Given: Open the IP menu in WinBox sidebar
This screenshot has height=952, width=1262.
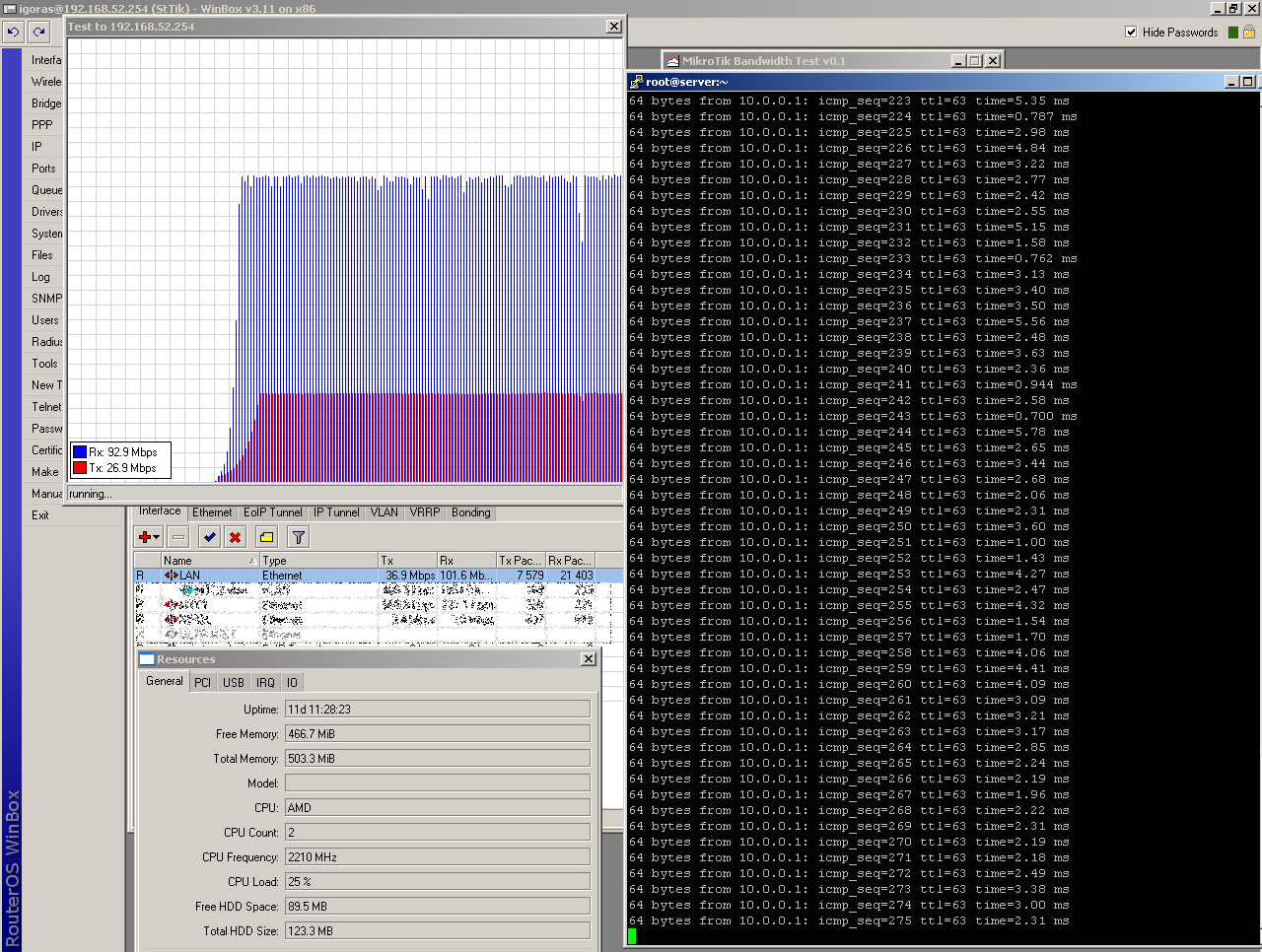Looking at the screenshot, I should click(x=36, y=146).
